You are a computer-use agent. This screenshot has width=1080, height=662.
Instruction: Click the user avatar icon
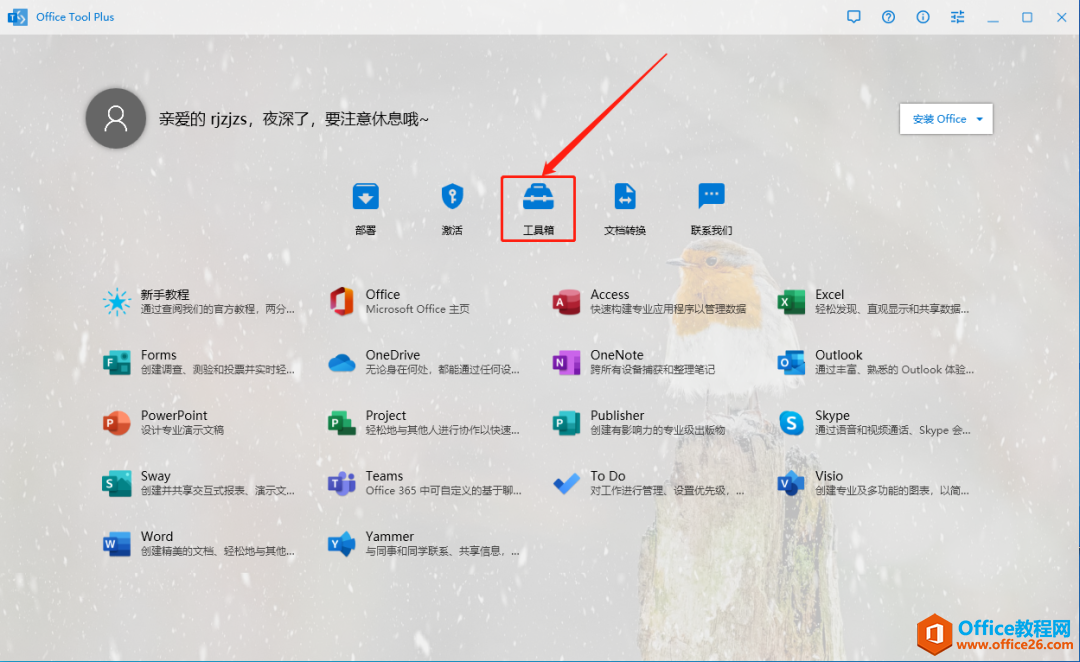pos(116,118)
